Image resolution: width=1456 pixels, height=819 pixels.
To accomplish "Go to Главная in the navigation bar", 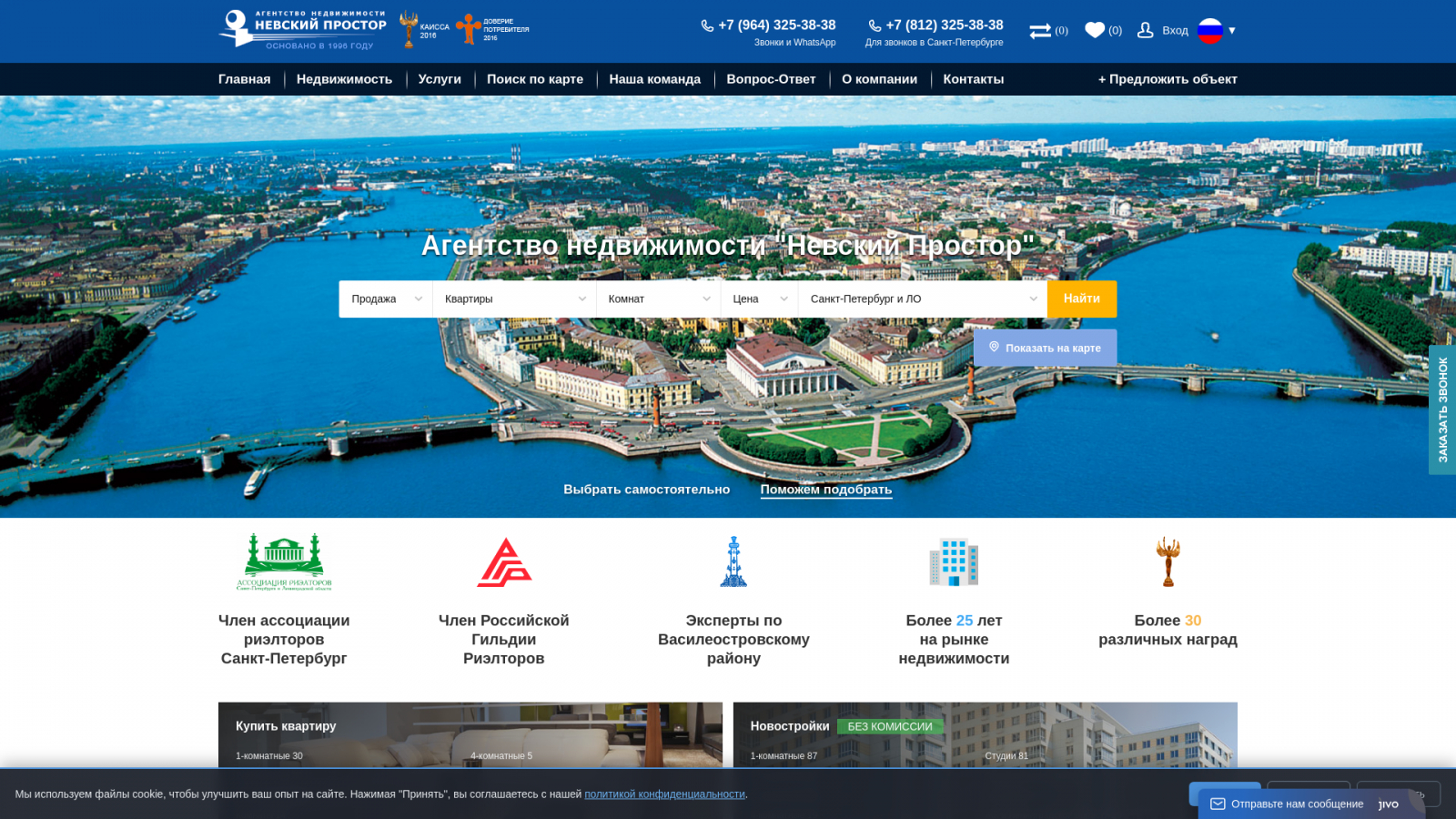I will click(x=245, y=79).
